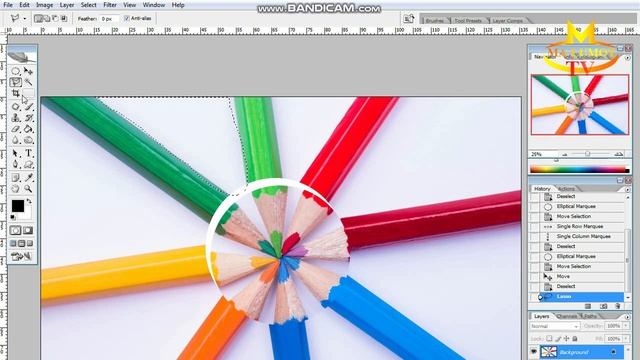Reset to default foreground and background colors

coord(13,217)
